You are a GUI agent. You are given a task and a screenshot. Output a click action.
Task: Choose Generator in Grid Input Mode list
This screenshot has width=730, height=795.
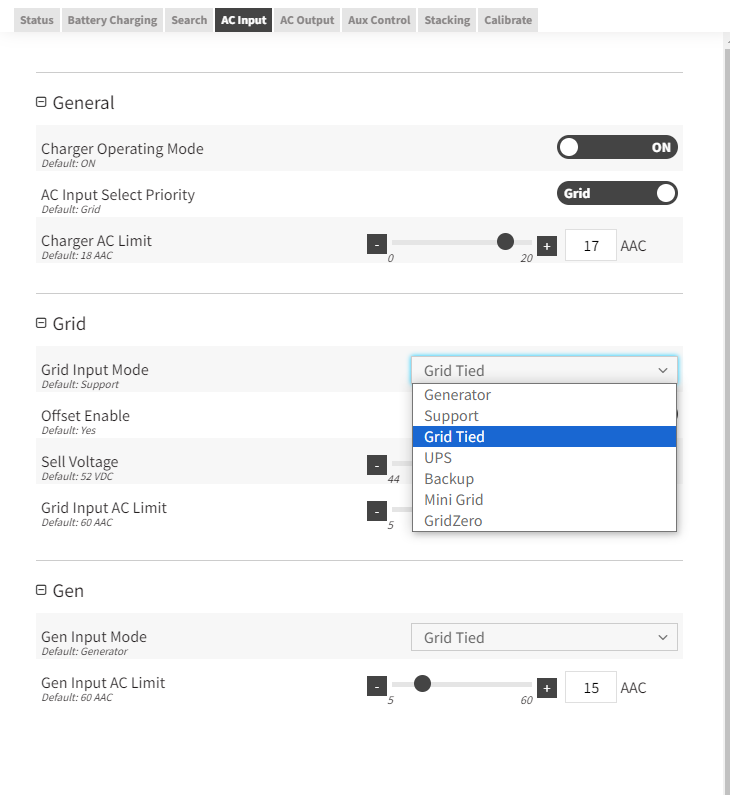tap(544, 395)
